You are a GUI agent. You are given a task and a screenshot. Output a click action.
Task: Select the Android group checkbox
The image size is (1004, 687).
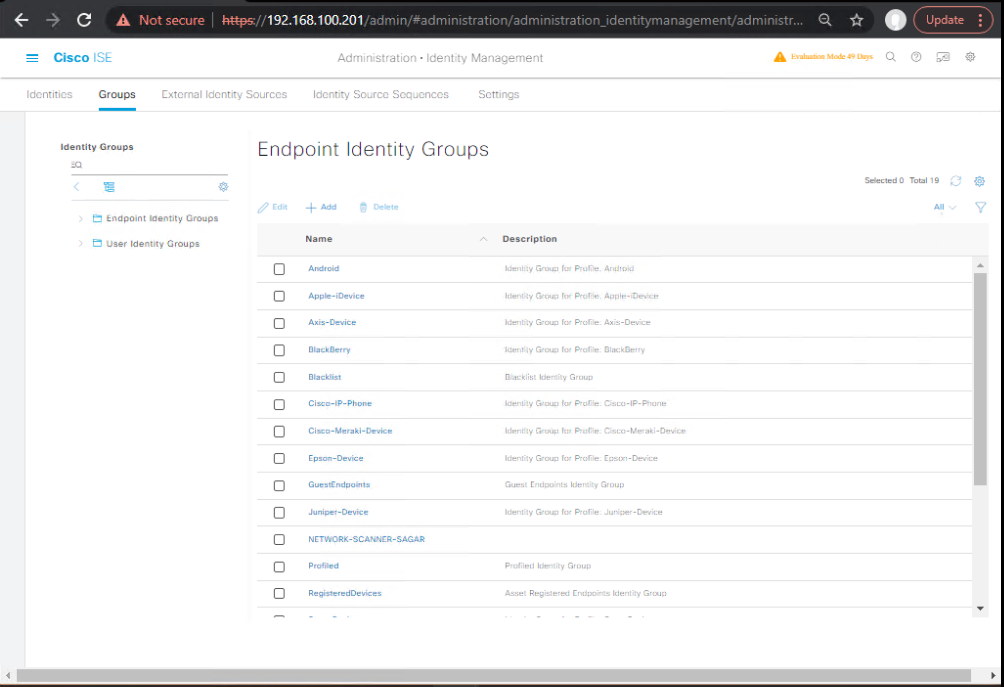coord(279,269)
